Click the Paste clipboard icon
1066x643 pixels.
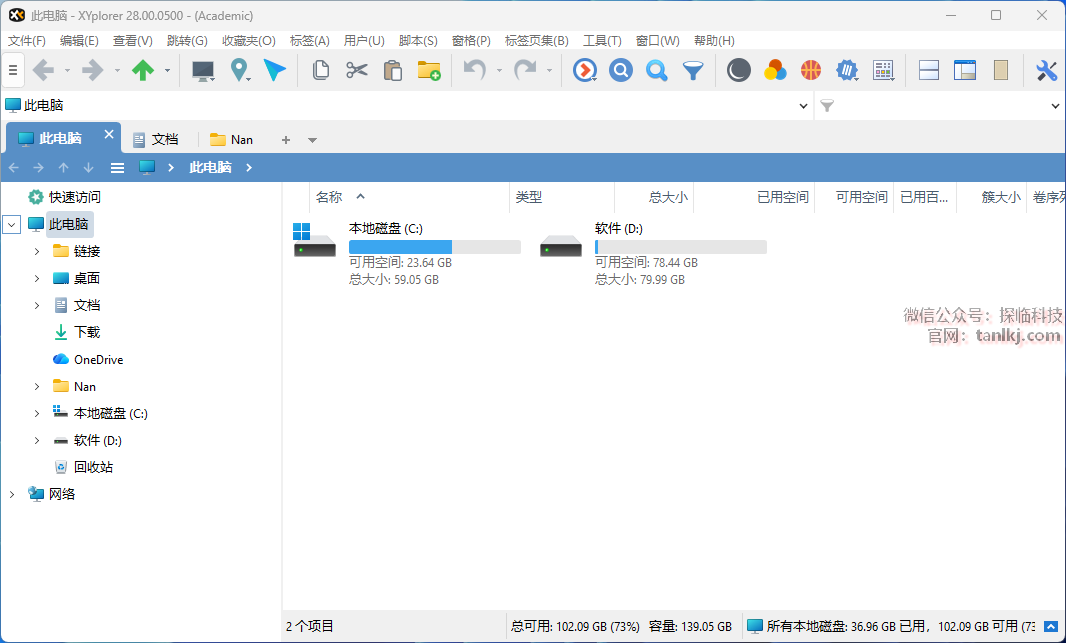pos(393,70)
